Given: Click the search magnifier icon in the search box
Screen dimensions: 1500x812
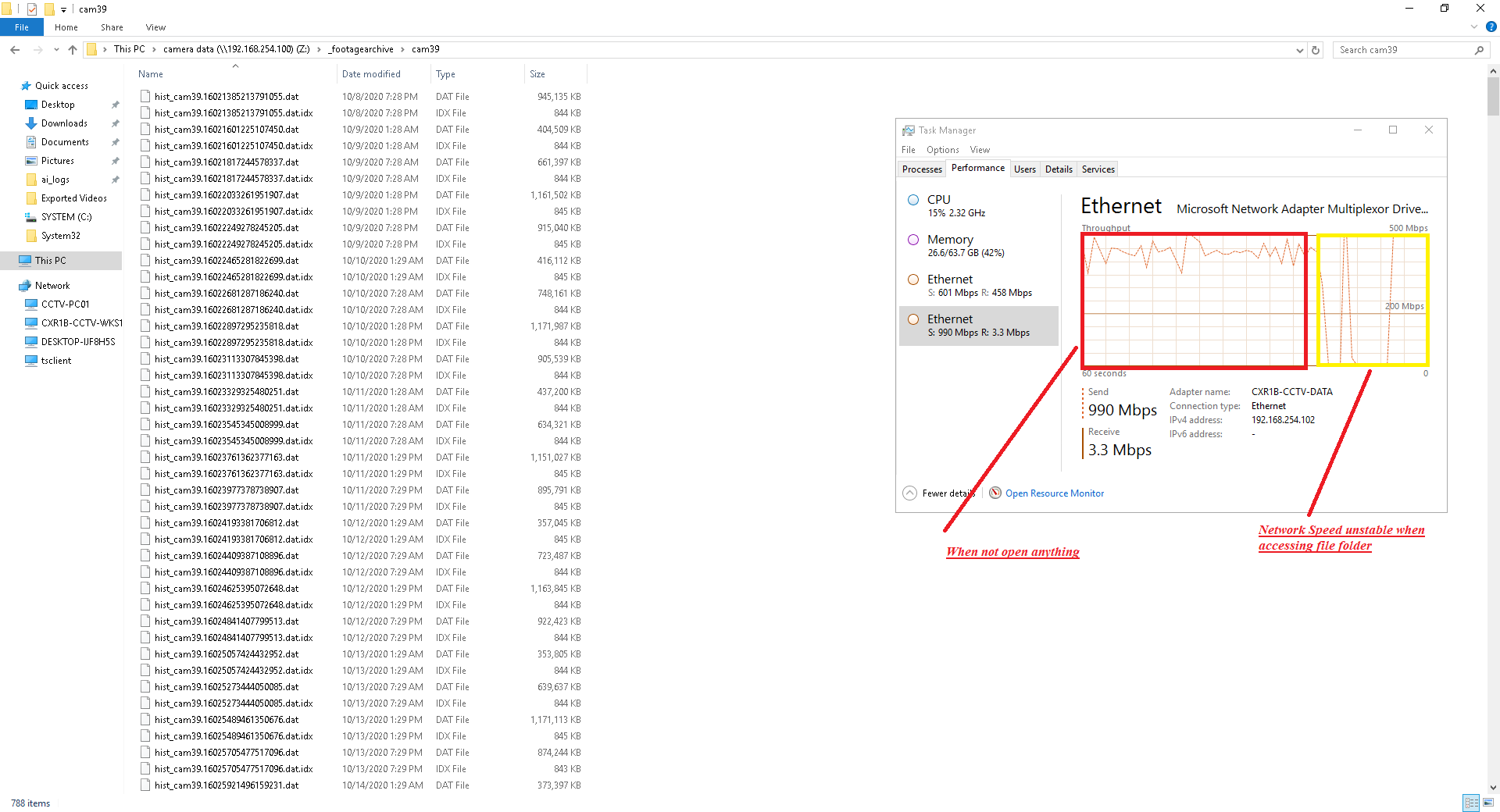Looking at the screenshot, I should 1480,49.
